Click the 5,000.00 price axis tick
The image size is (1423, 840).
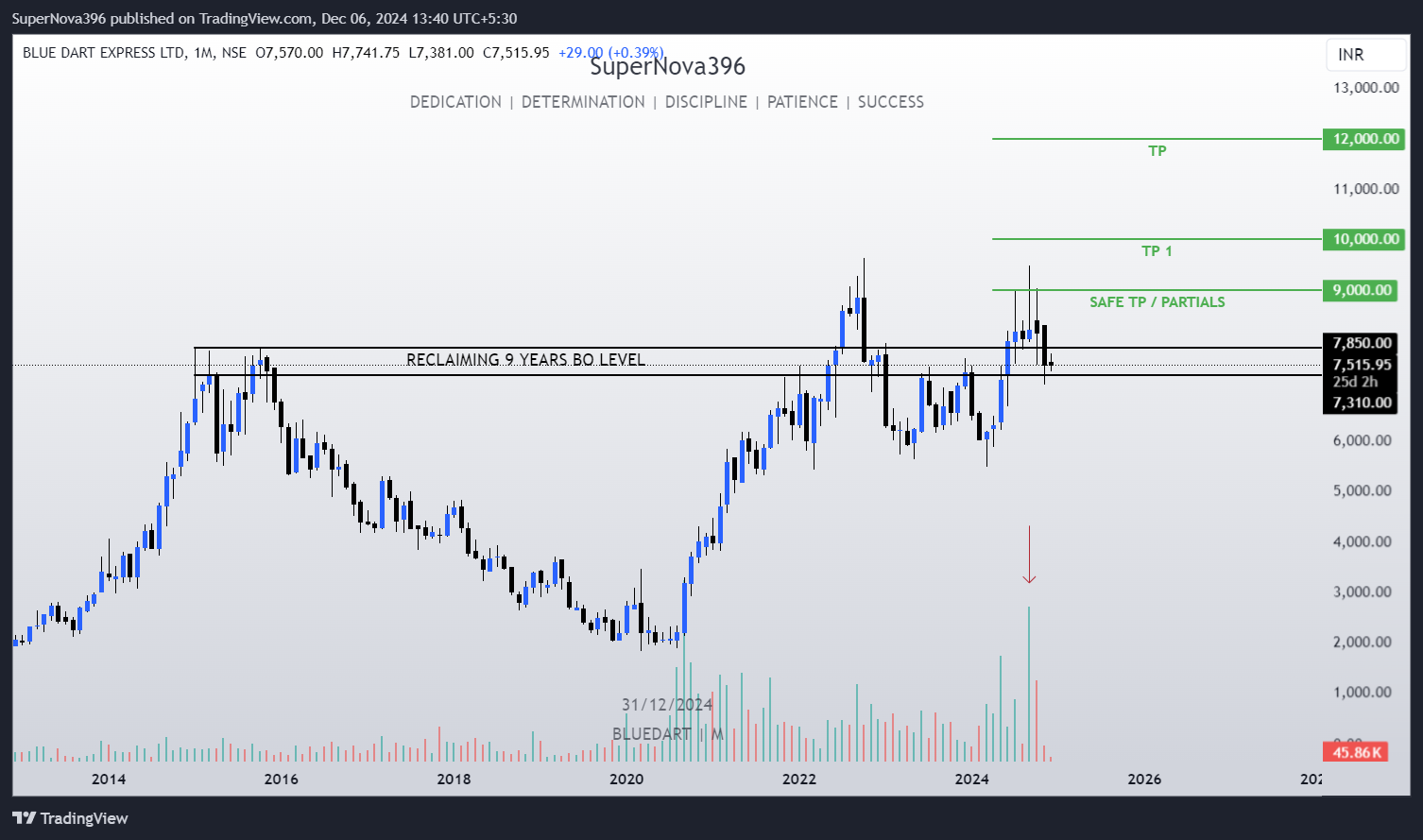(x=1362, y=490)
